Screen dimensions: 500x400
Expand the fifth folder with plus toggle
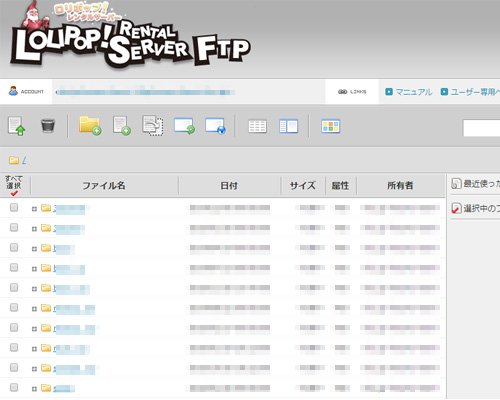point(34,289)
